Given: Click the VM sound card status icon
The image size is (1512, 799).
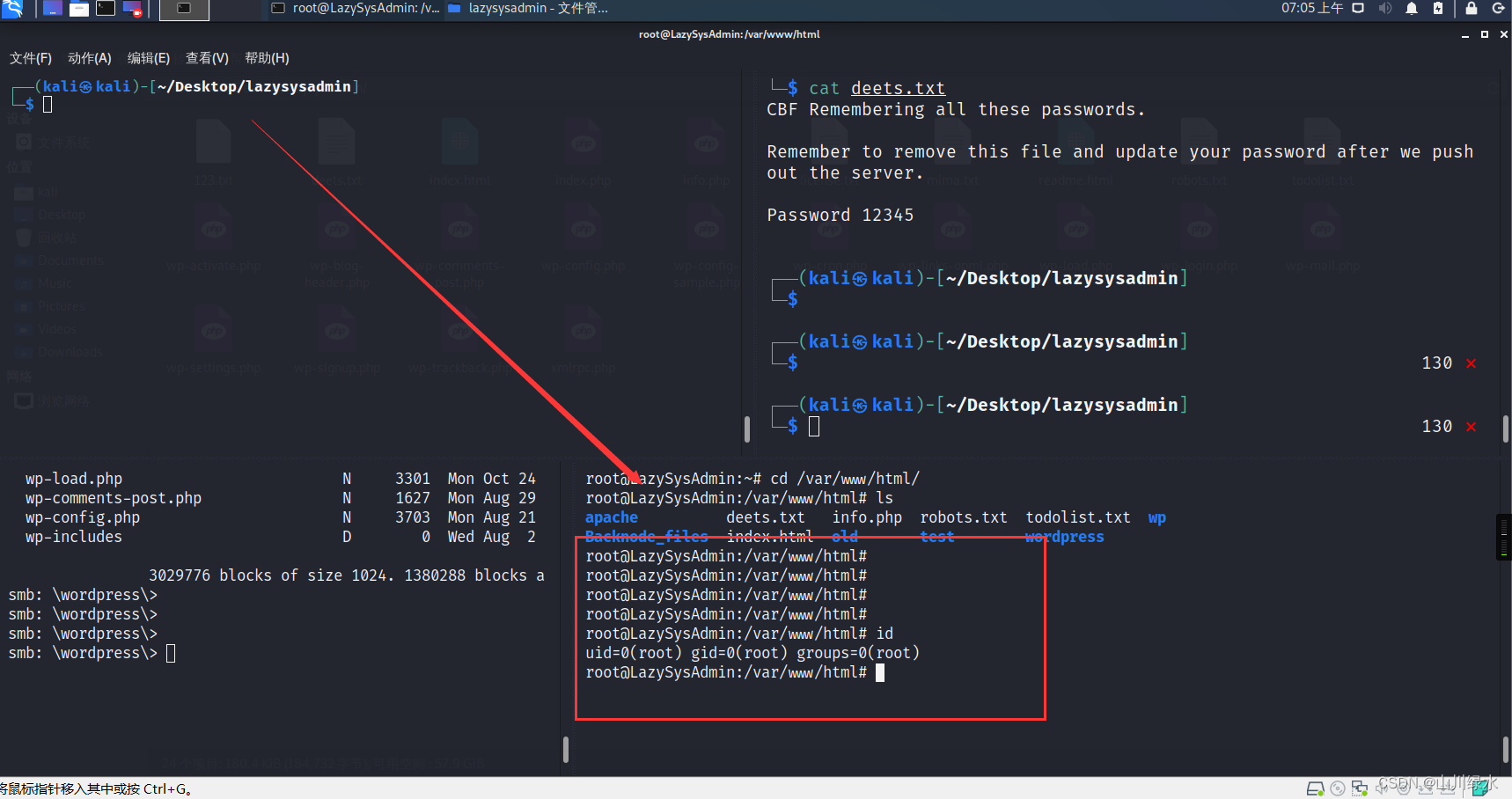Looking at the screenshot, I should point(1383,788).
